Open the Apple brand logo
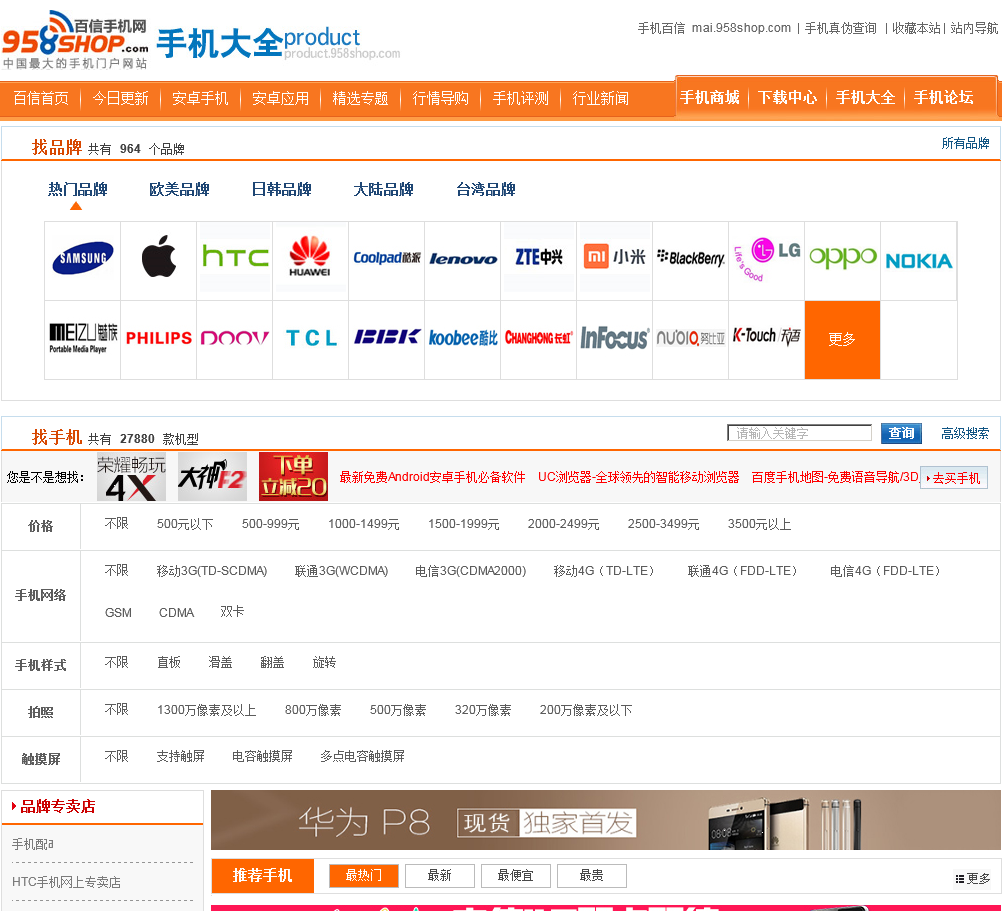This screenshot has width=1002, height=911. point(158,256)
